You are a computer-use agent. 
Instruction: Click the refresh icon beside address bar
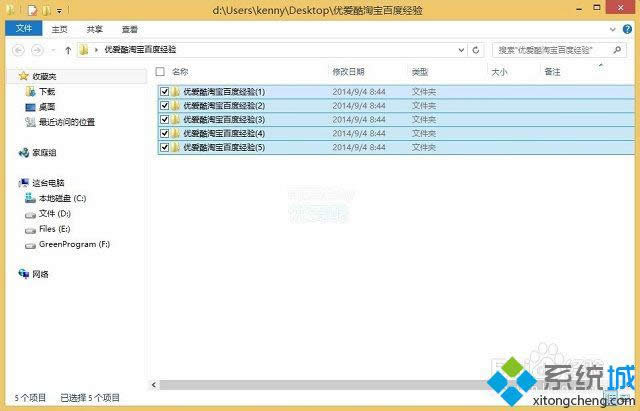pyautogui.click(x=476, y=49)
